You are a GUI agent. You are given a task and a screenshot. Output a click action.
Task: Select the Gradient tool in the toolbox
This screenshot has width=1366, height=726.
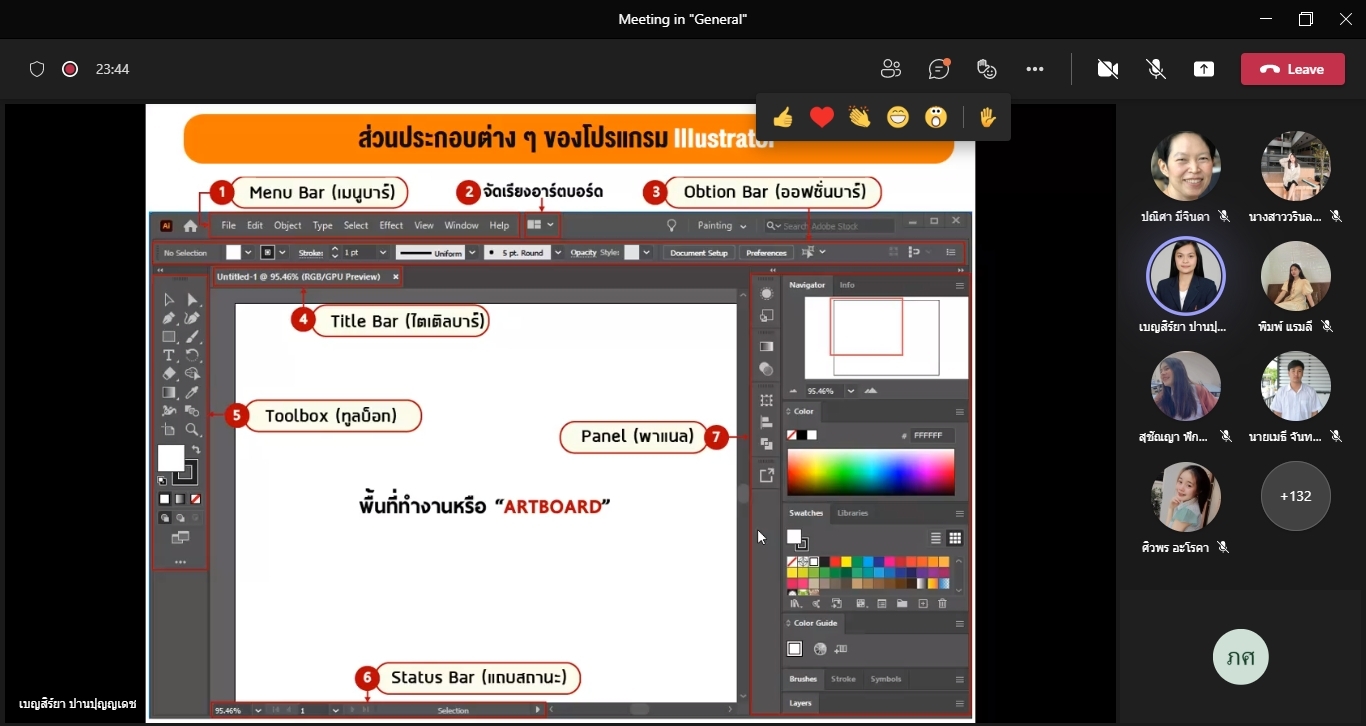(169, 392)
